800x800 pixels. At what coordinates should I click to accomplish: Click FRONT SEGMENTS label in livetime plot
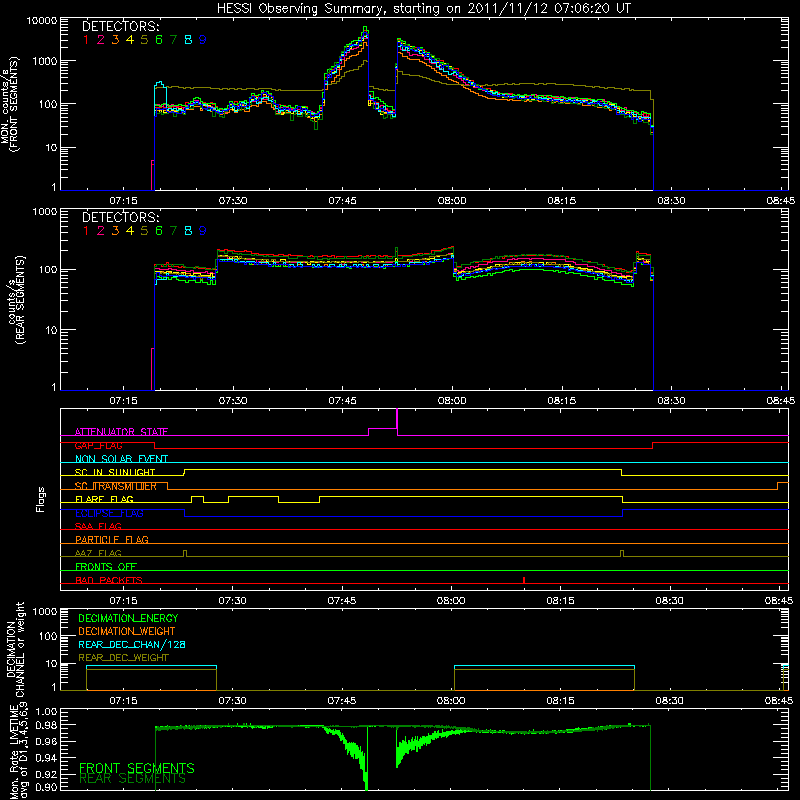coord(137,768)
